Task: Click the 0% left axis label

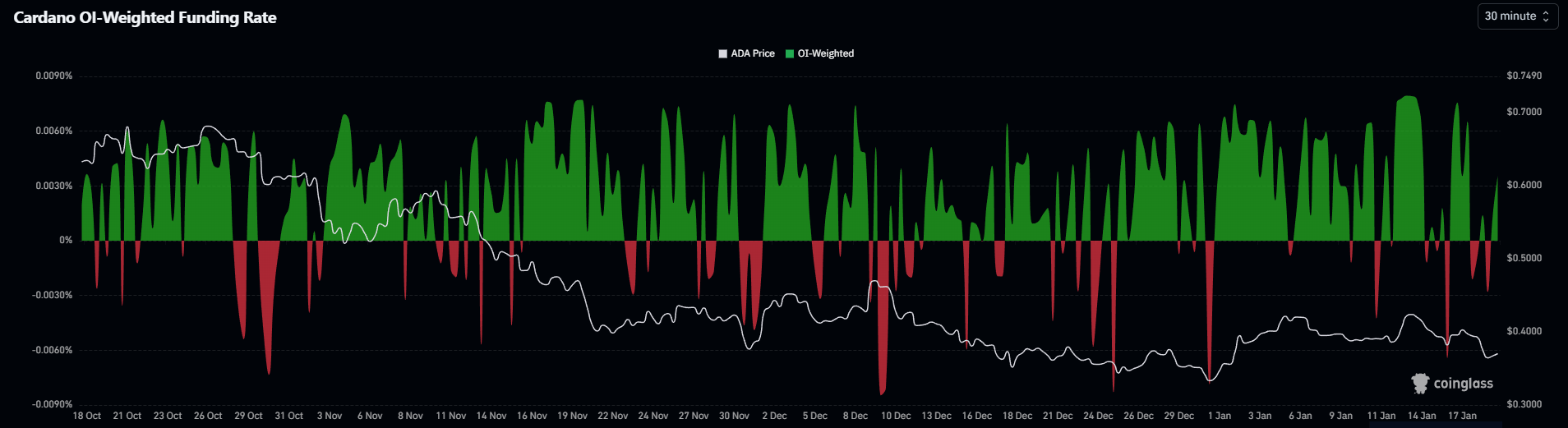Action: [66, 240]
